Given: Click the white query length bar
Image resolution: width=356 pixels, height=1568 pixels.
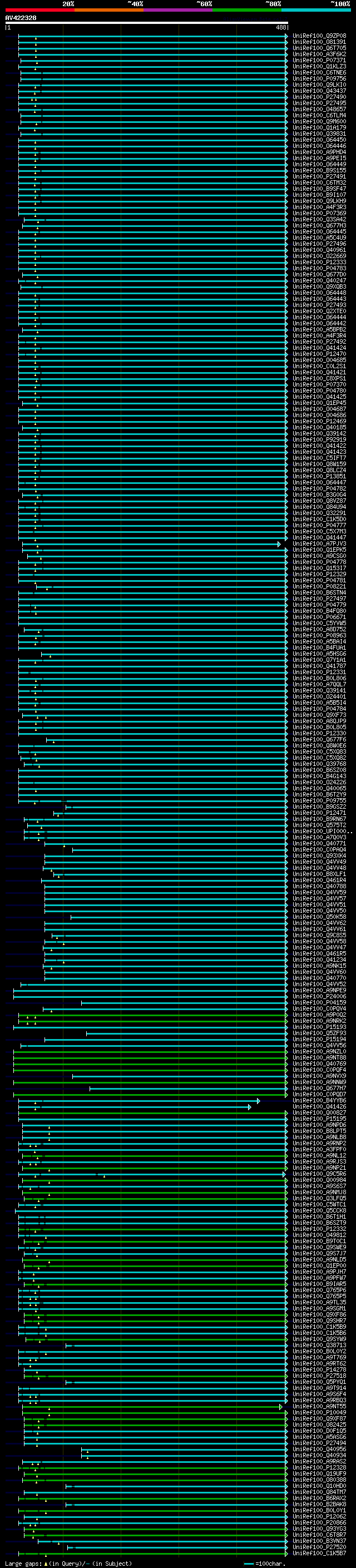Looking at the screenshot, I should pyautogui.click(x=147, y=23).
